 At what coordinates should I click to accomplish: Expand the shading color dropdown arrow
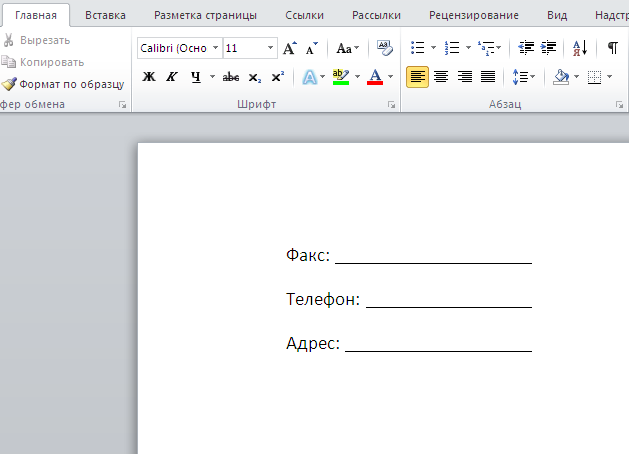pyautogui.click(x=576, y=77)
